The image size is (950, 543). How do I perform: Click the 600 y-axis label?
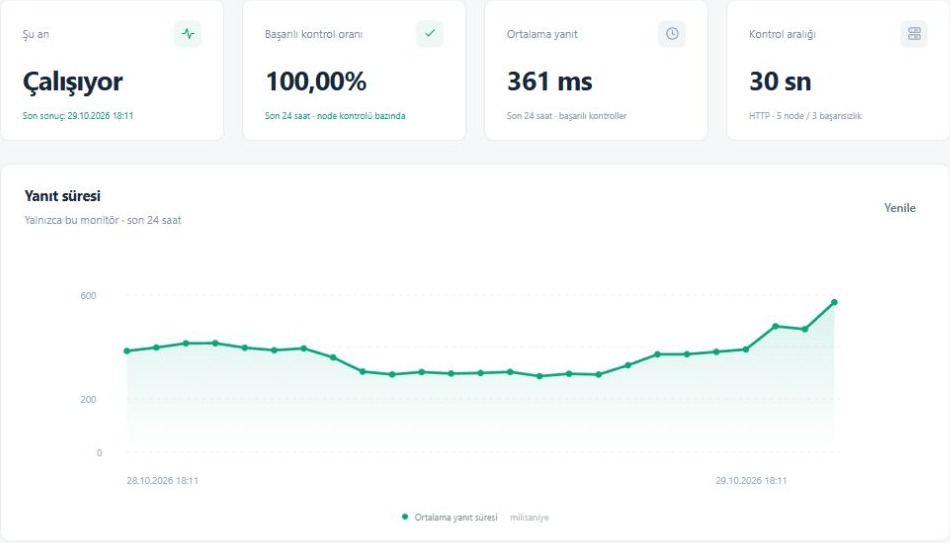point(88,296)
